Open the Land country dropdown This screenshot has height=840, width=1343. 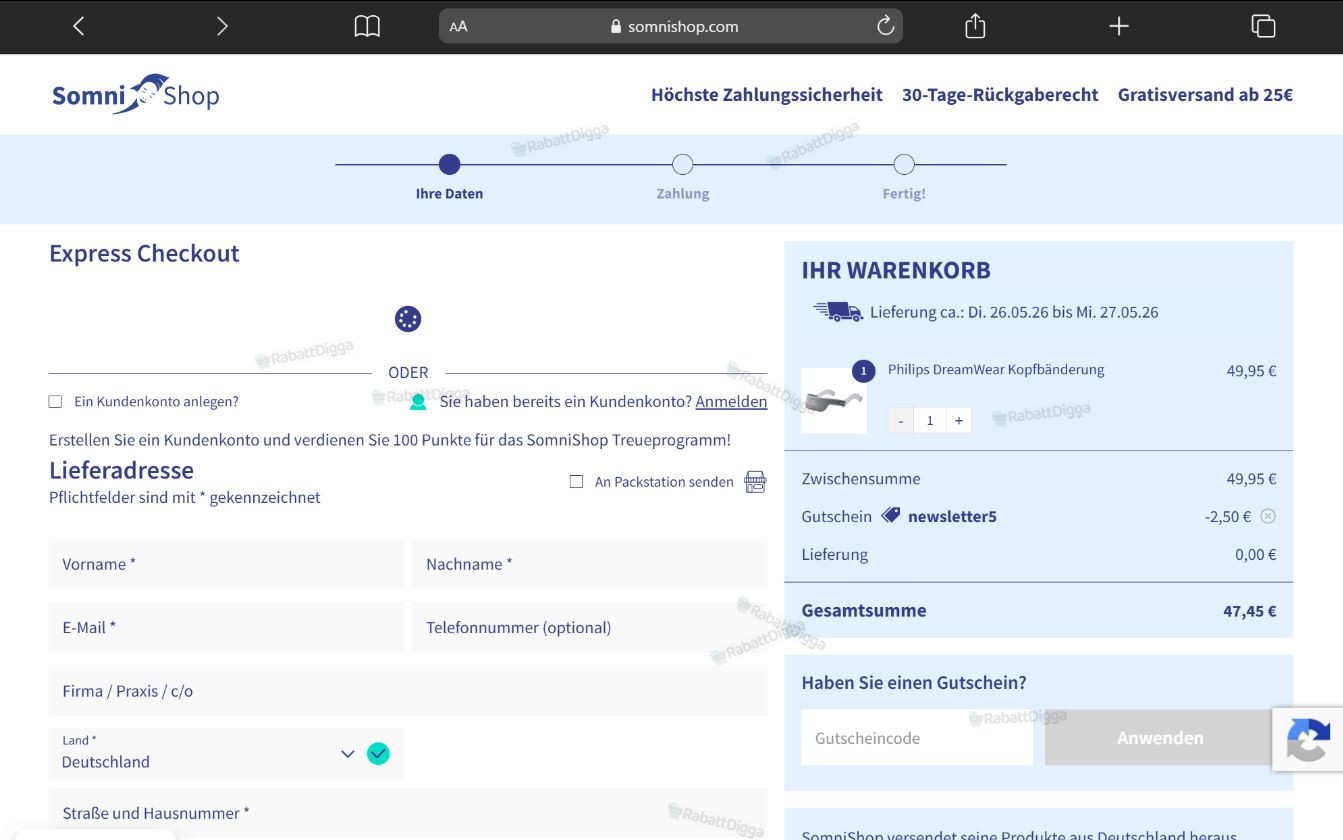pyautogui.click(x=226, y=753)
